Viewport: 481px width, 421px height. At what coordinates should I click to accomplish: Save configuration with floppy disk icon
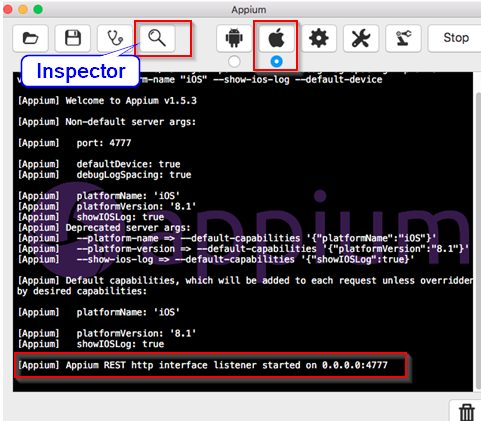[73, 38]
